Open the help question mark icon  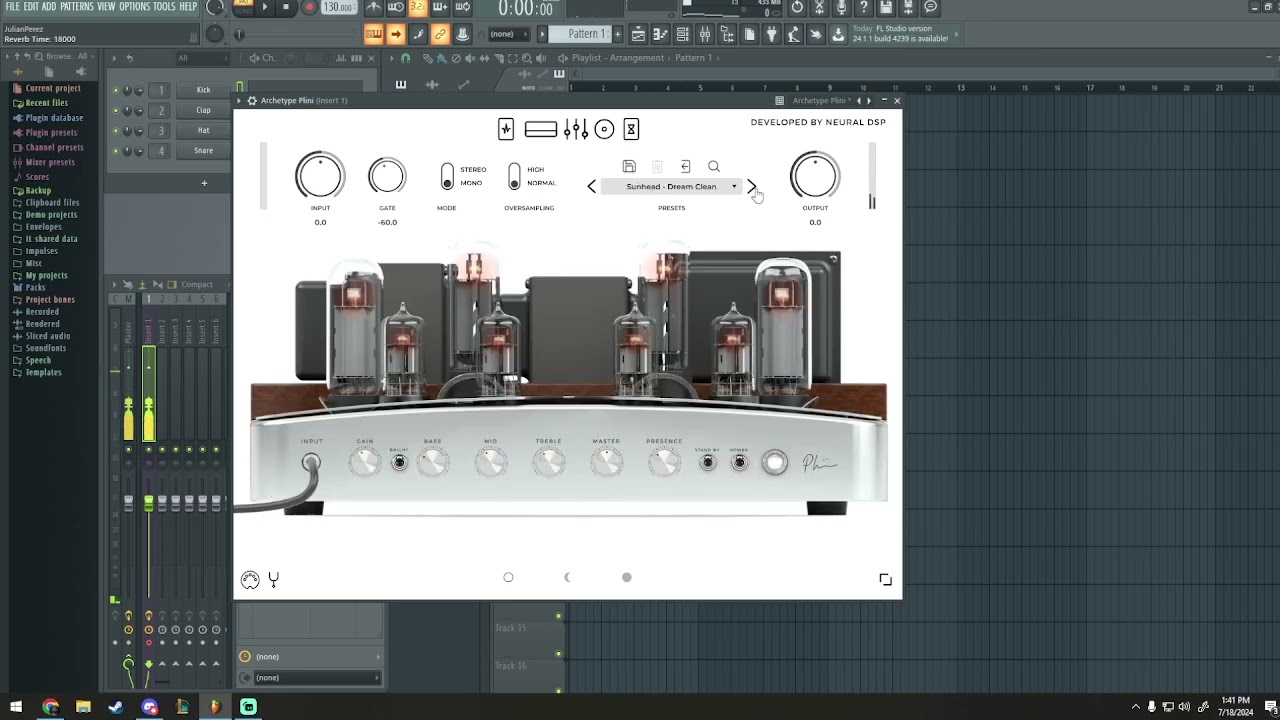864,8
